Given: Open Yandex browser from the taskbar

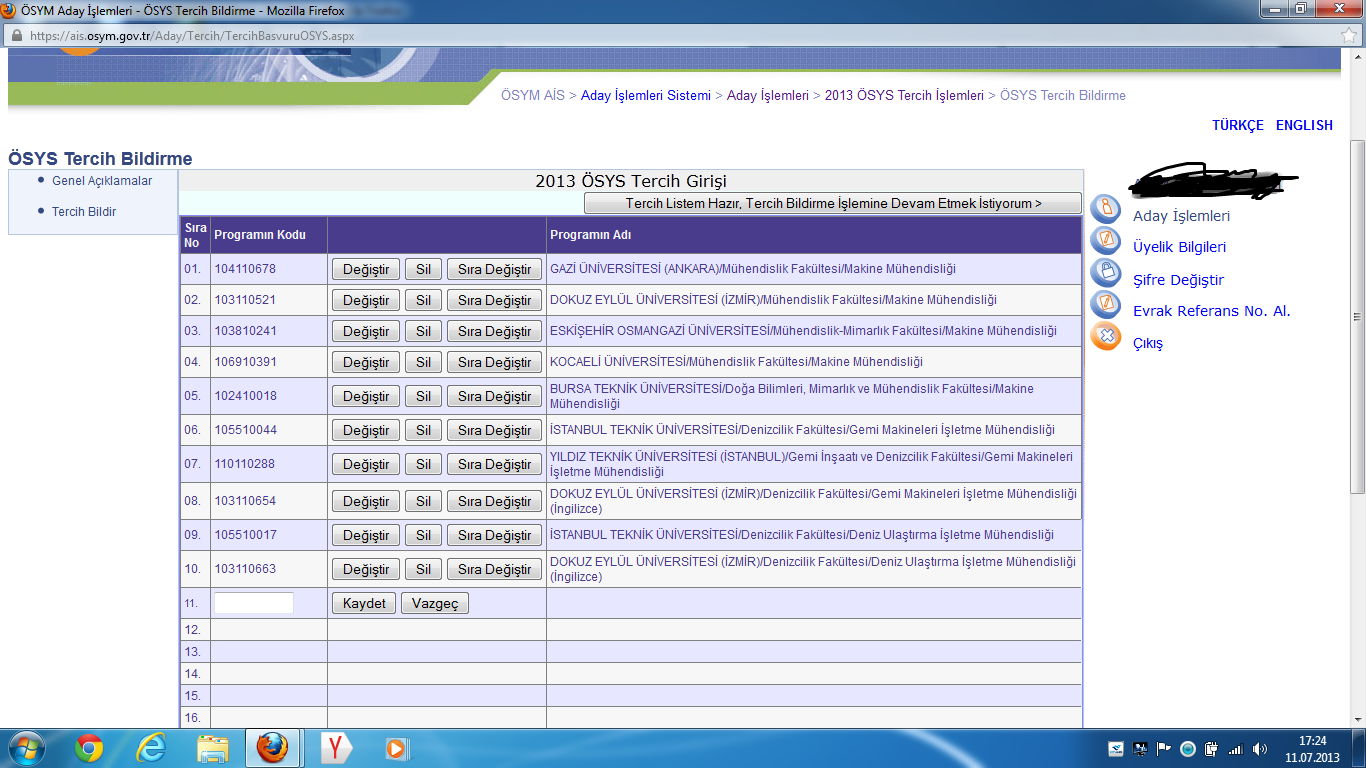Looking at the screenshot, I should [337, 748].
